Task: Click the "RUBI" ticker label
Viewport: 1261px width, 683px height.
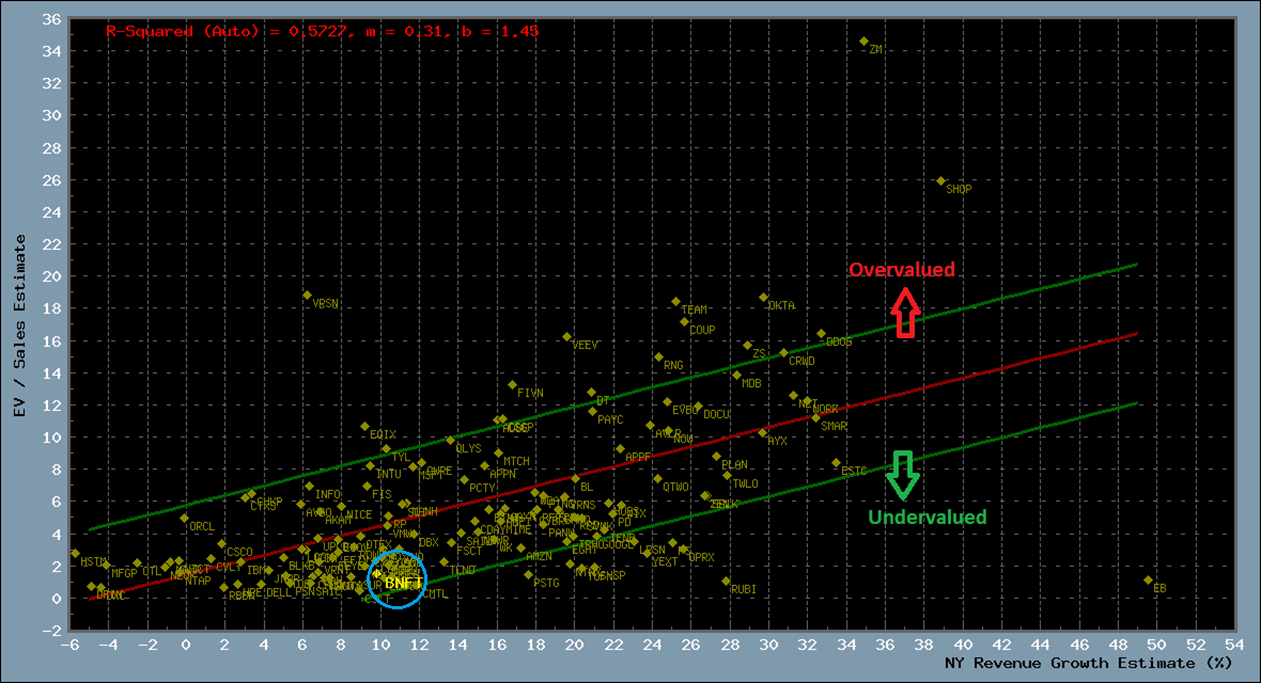Action: click(x=744, y=590)
